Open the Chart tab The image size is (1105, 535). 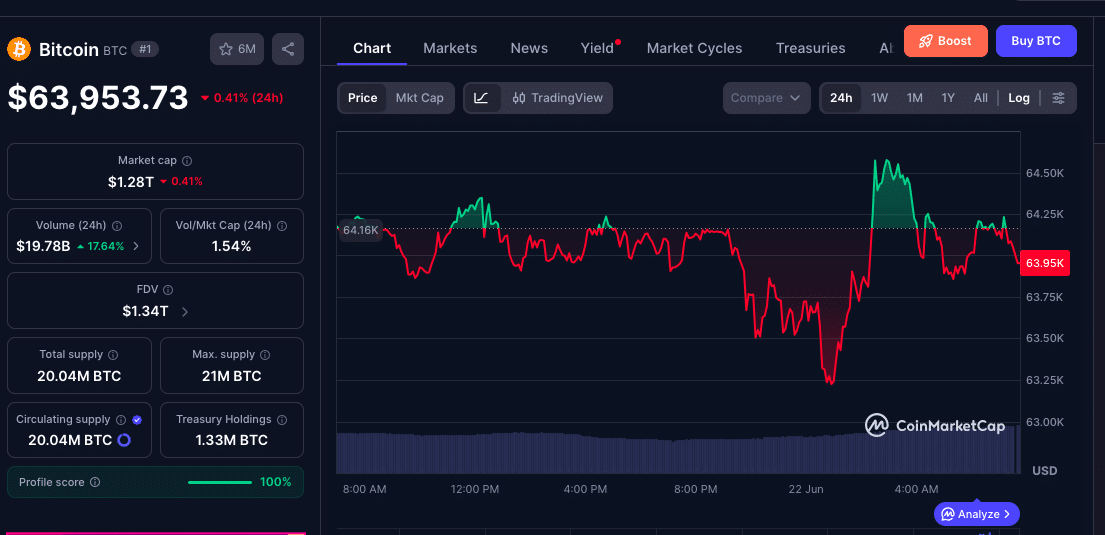click(x=371, y=48)
